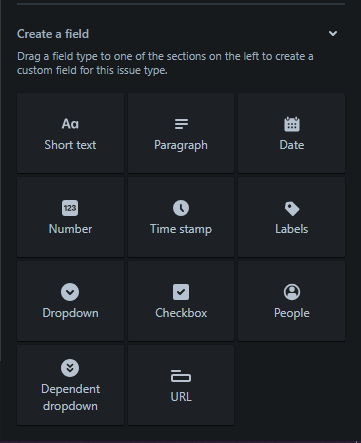Click the Dependent dropdown label text
This screenshot has width=361, height=443.
pos(70,398)
